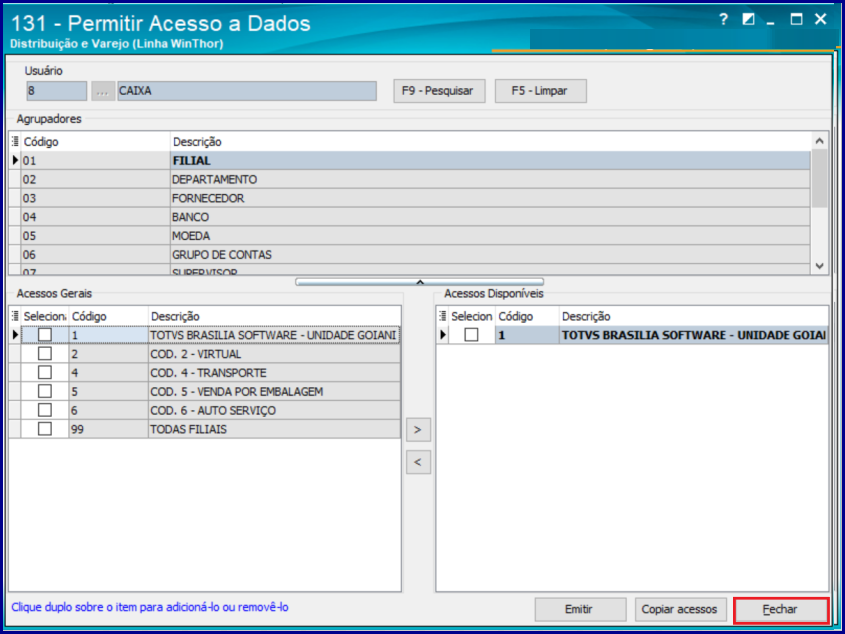845x634 pixels.
Task: Open the Agrupadores grid column chooser icon
Action: (15, 142)
